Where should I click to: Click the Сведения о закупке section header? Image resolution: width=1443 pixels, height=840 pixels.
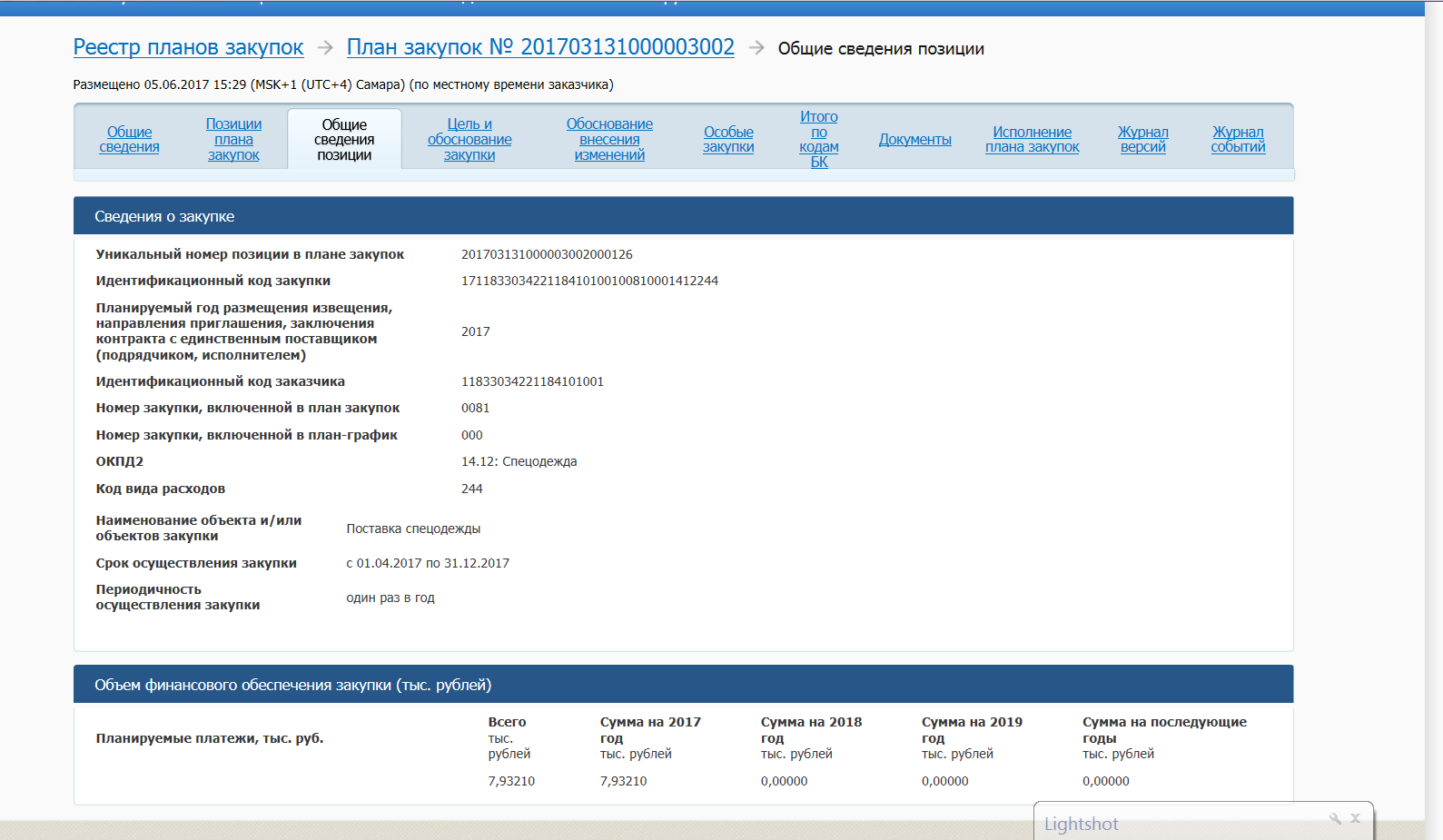(x=164, y=216)
